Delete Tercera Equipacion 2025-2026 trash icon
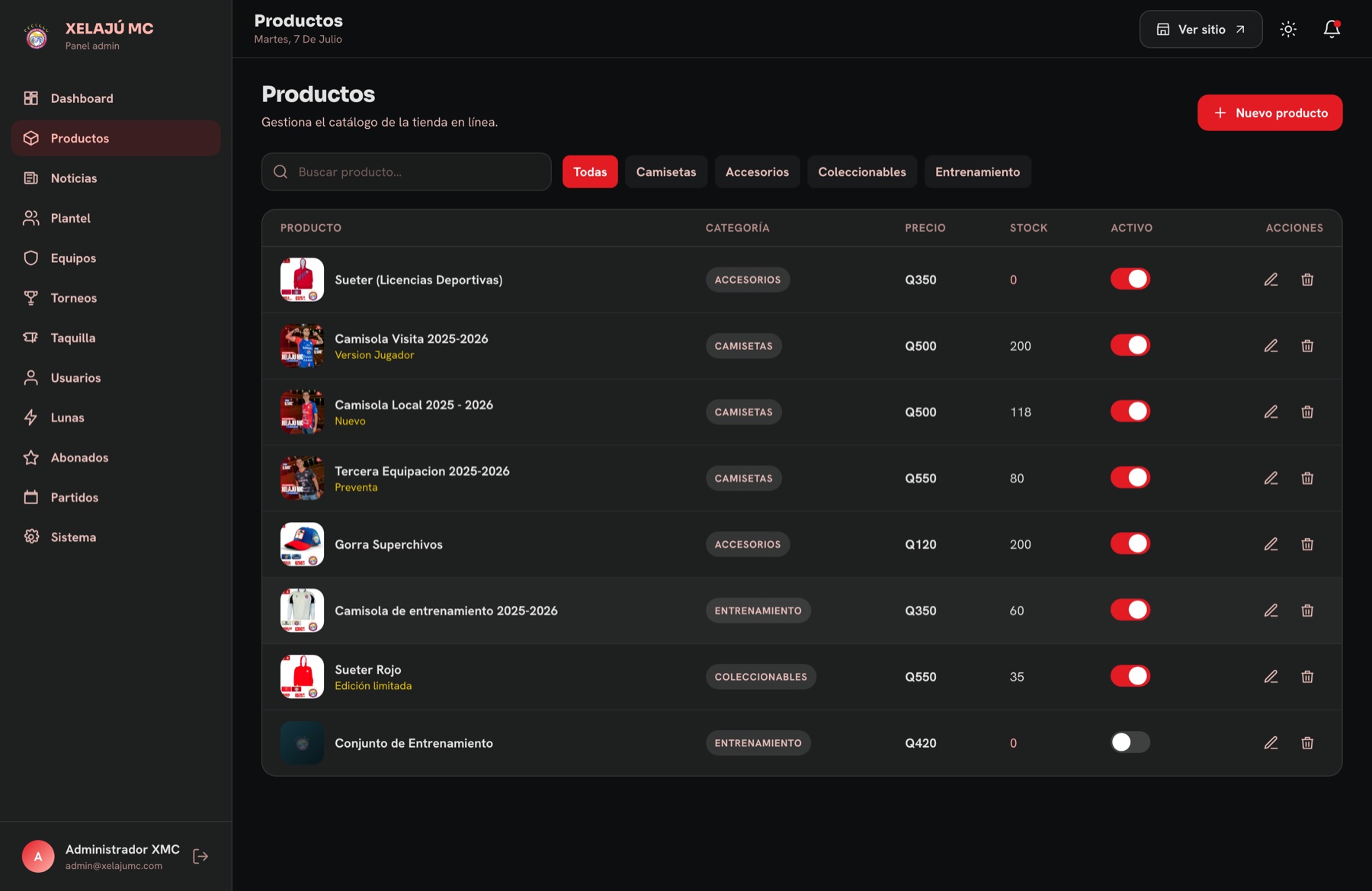 click(x=1307, y=479)
